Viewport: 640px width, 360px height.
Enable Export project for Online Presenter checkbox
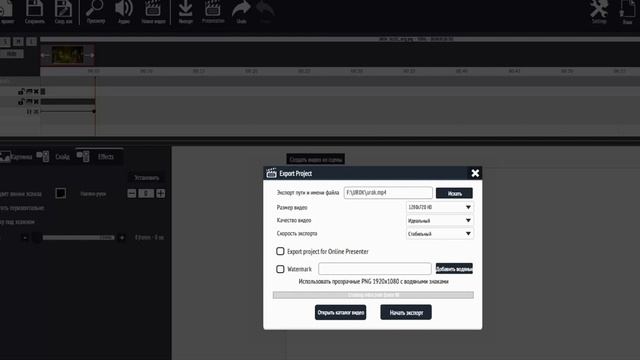tap(280, 251)
